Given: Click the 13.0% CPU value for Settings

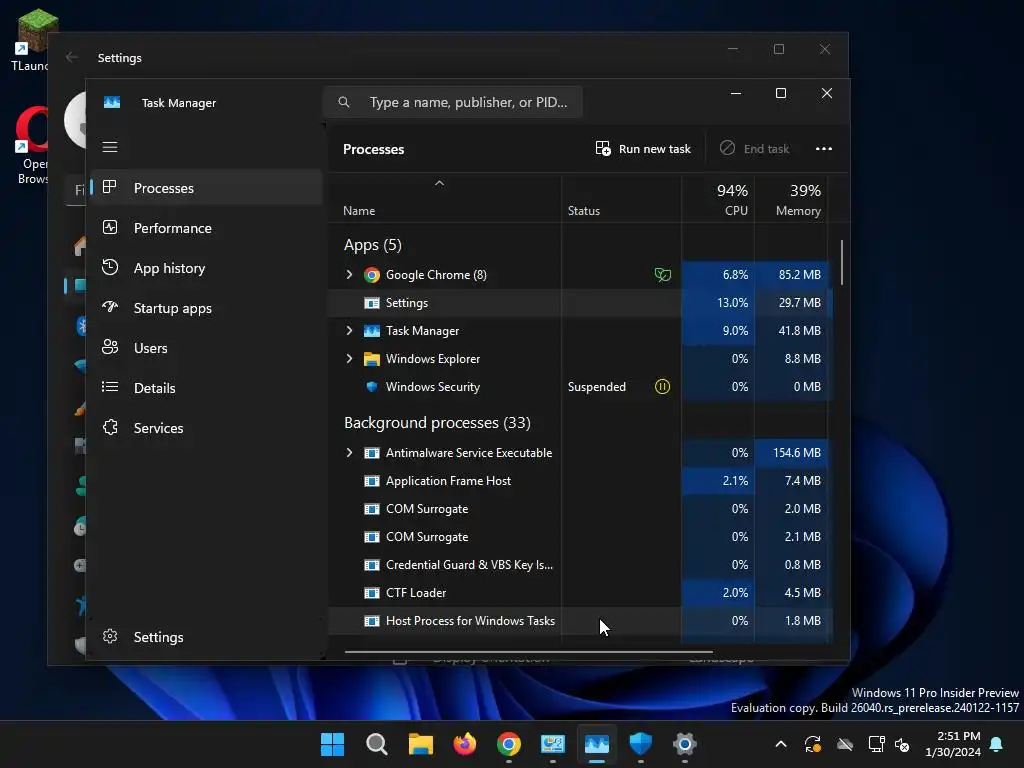Looking at the screenshot, I should 732,303.
